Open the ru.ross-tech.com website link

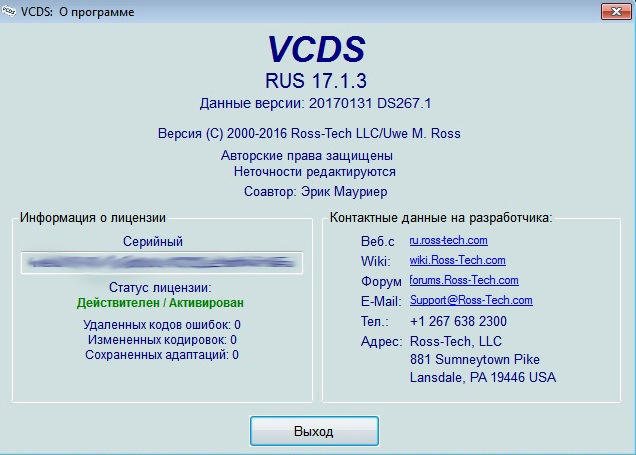pos(448,240)
